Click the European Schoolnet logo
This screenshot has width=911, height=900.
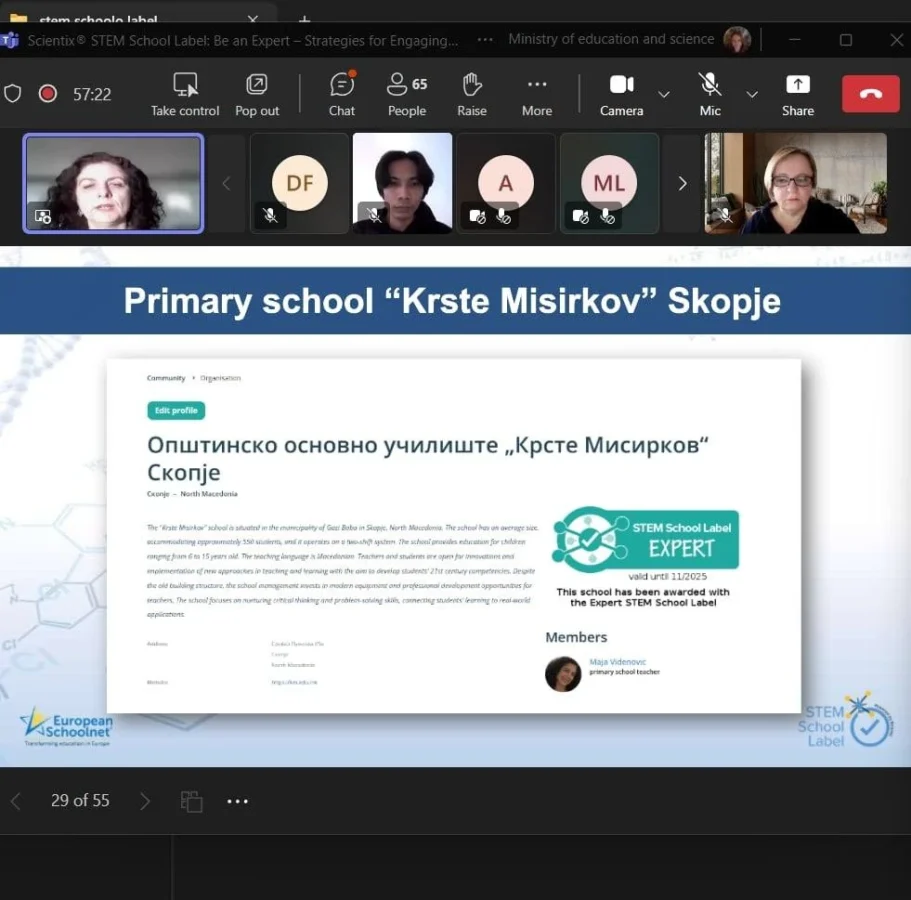[67, 726]
